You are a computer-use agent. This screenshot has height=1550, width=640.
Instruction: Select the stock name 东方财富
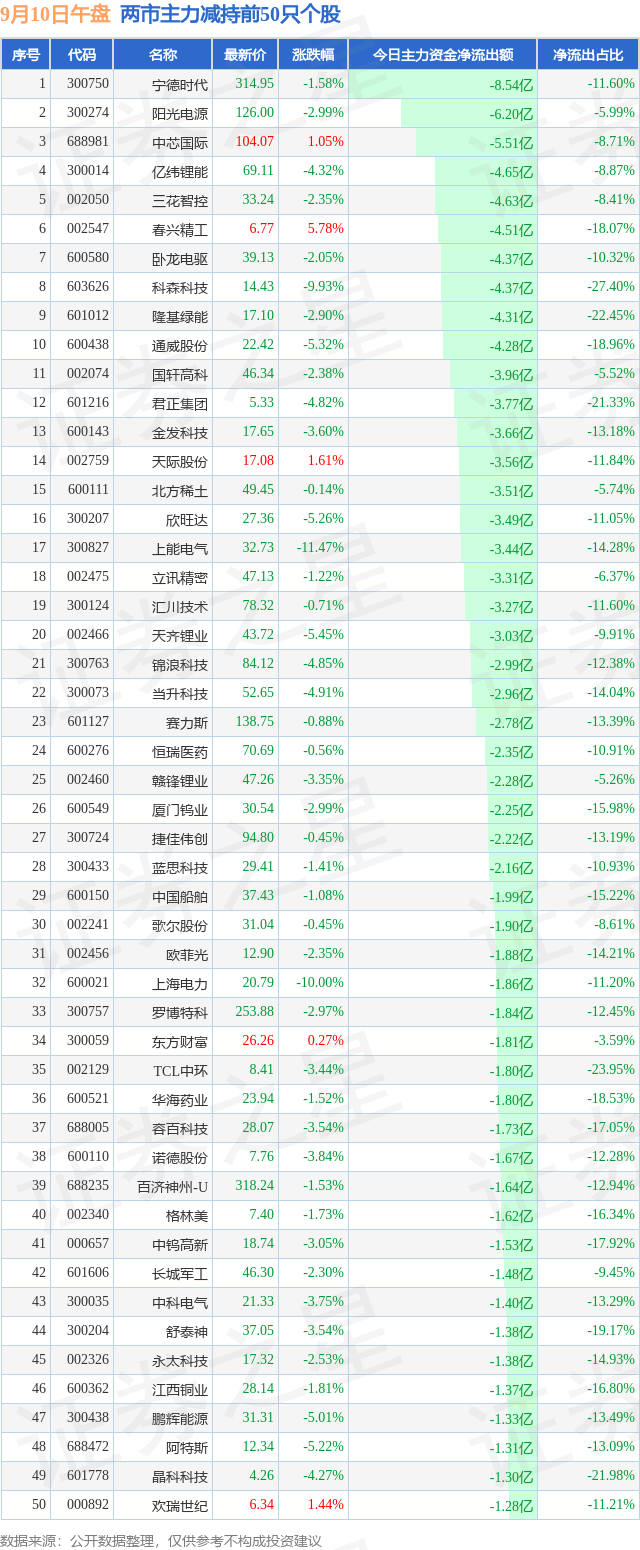coord(180,1042)
